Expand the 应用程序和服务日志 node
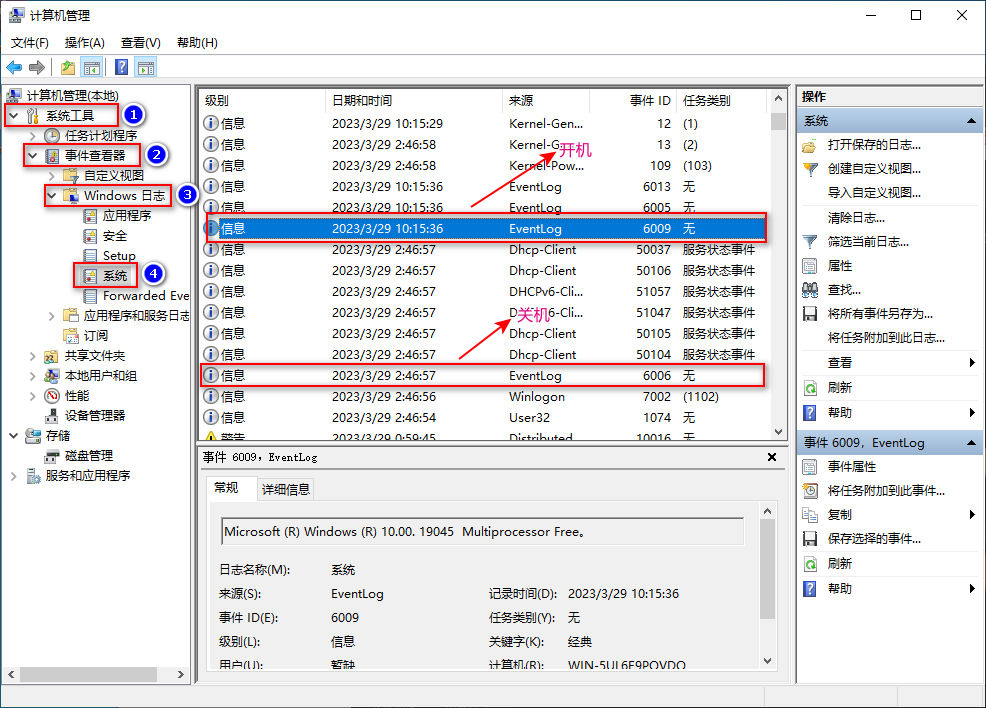This screenshot has height=708, width=986. click(52, 316)
